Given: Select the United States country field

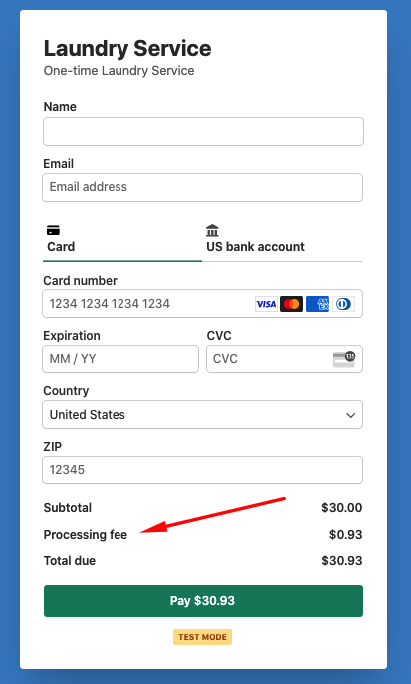Looking at the screenshot, I should point(202,414).
